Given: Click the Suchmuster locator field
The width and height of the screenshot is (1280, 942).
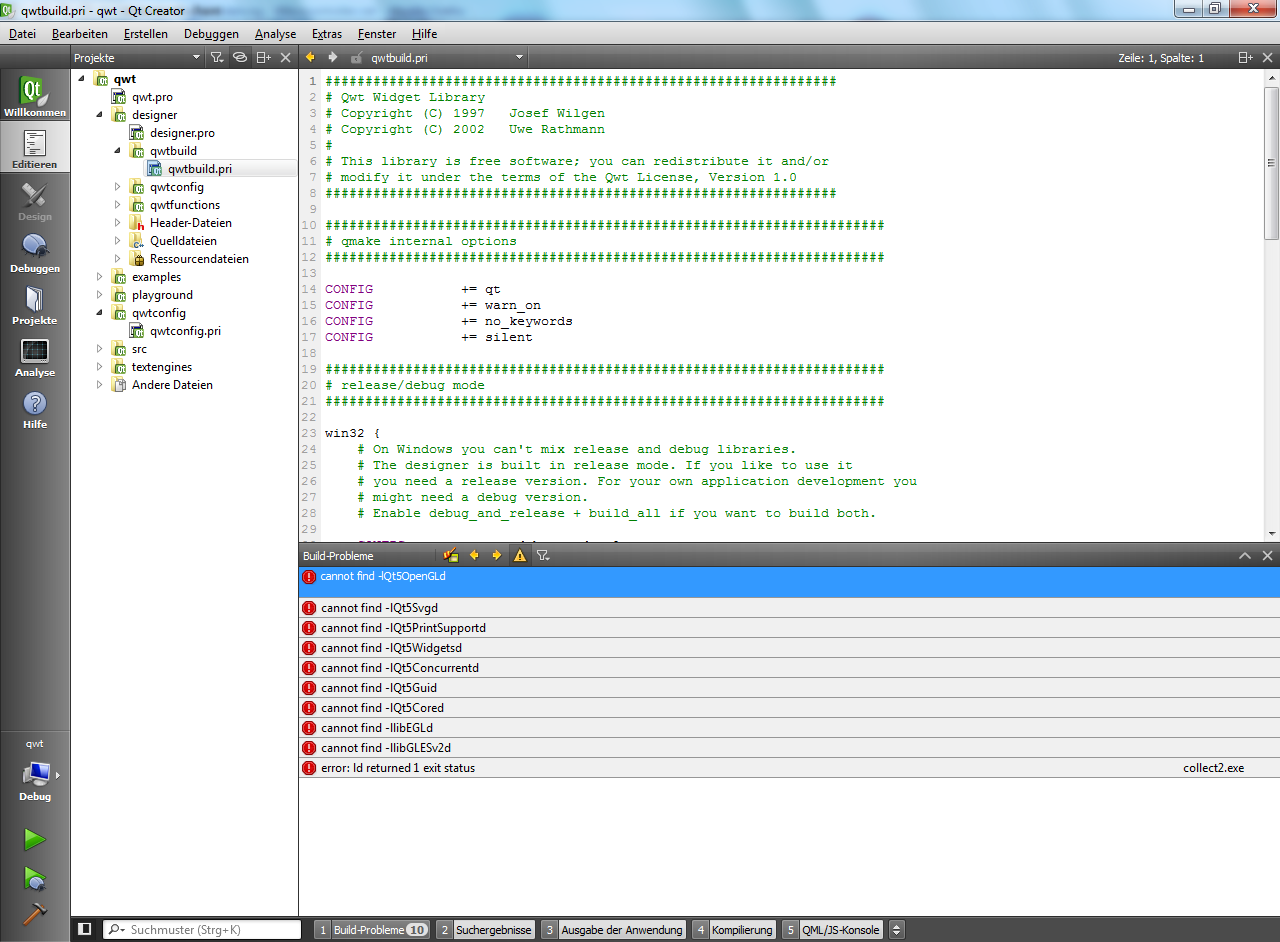Looking at the screenshot, I should [202, 930].
